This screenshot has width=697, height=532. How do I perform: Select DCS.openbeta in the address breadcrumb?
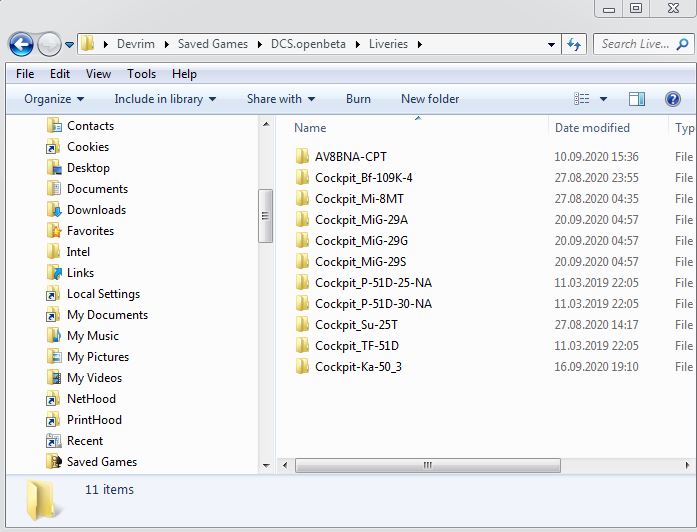point(308,44)
